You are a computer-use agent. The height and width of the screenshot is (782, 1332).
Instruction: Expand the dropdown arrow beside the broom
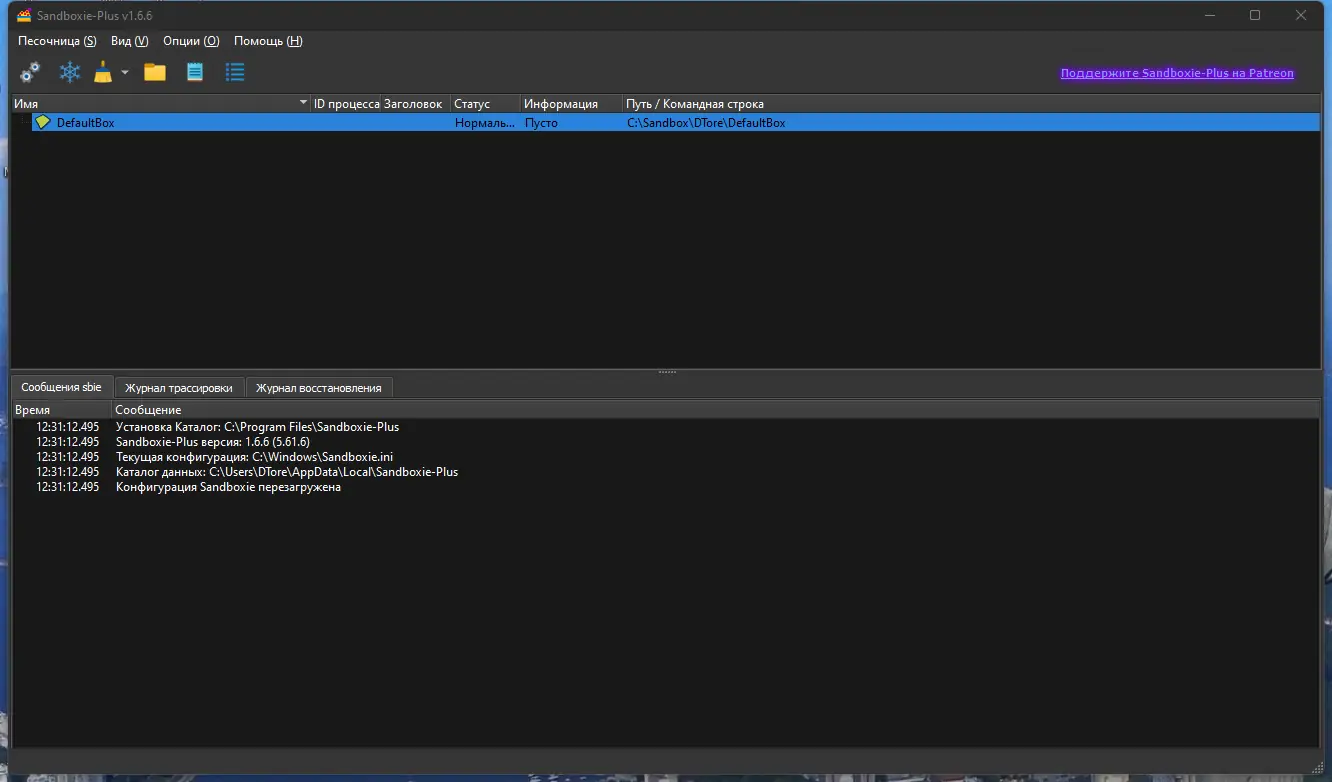(x=125, y=73)
